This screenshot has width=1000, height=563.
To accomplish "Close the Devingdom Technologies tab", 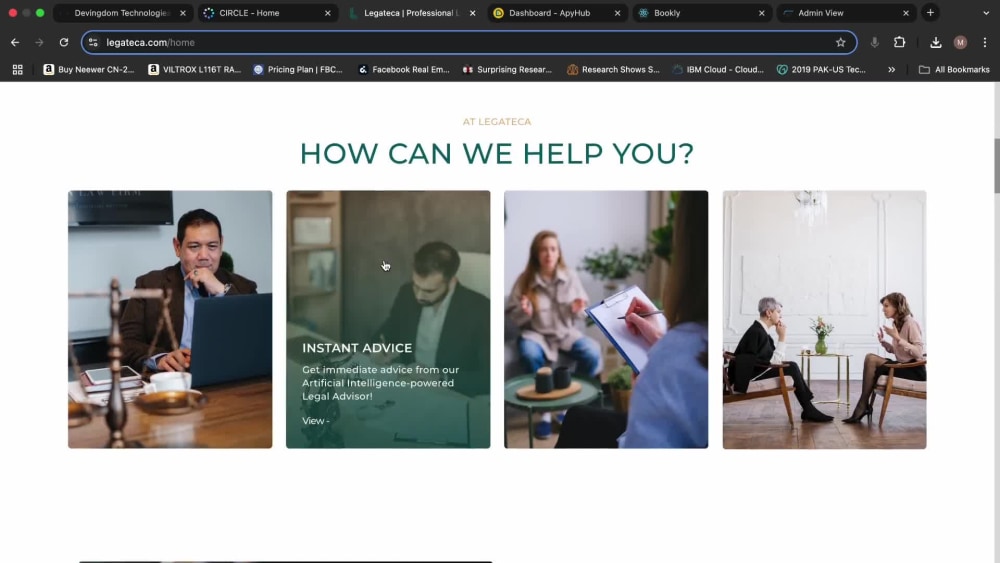I will pyautogui.click(x=182, y=13).
